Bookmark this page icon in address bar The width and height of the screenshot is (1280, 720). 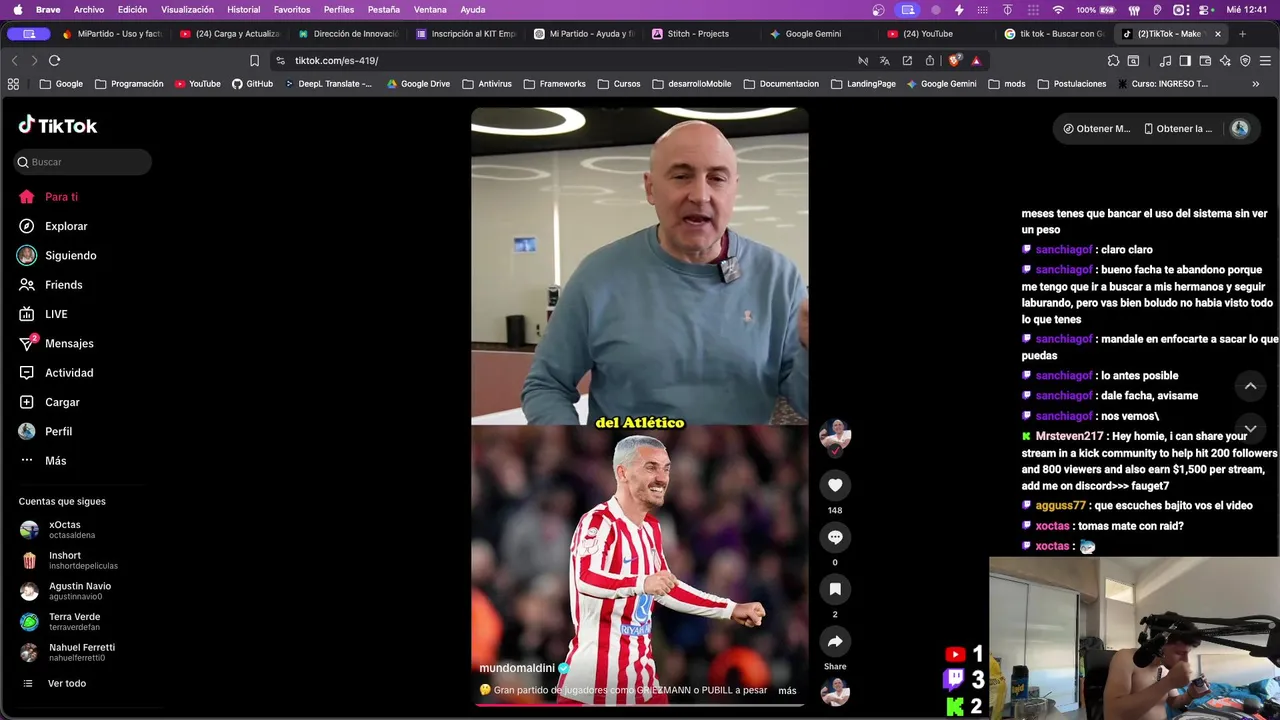(x=254, y=60)
